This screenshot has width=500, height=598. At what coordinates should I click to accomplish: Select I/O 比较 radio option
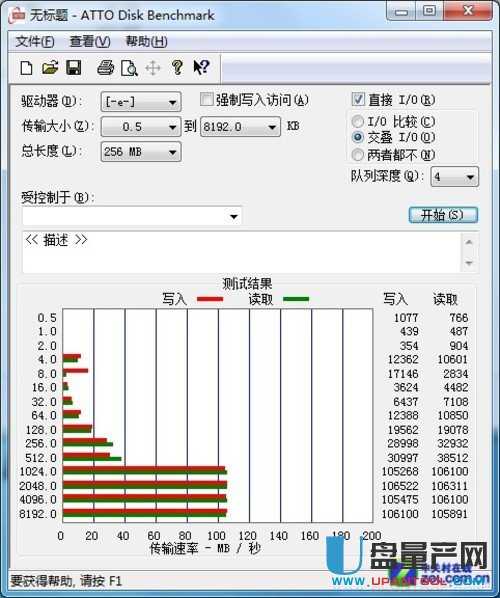coord(357,122)
